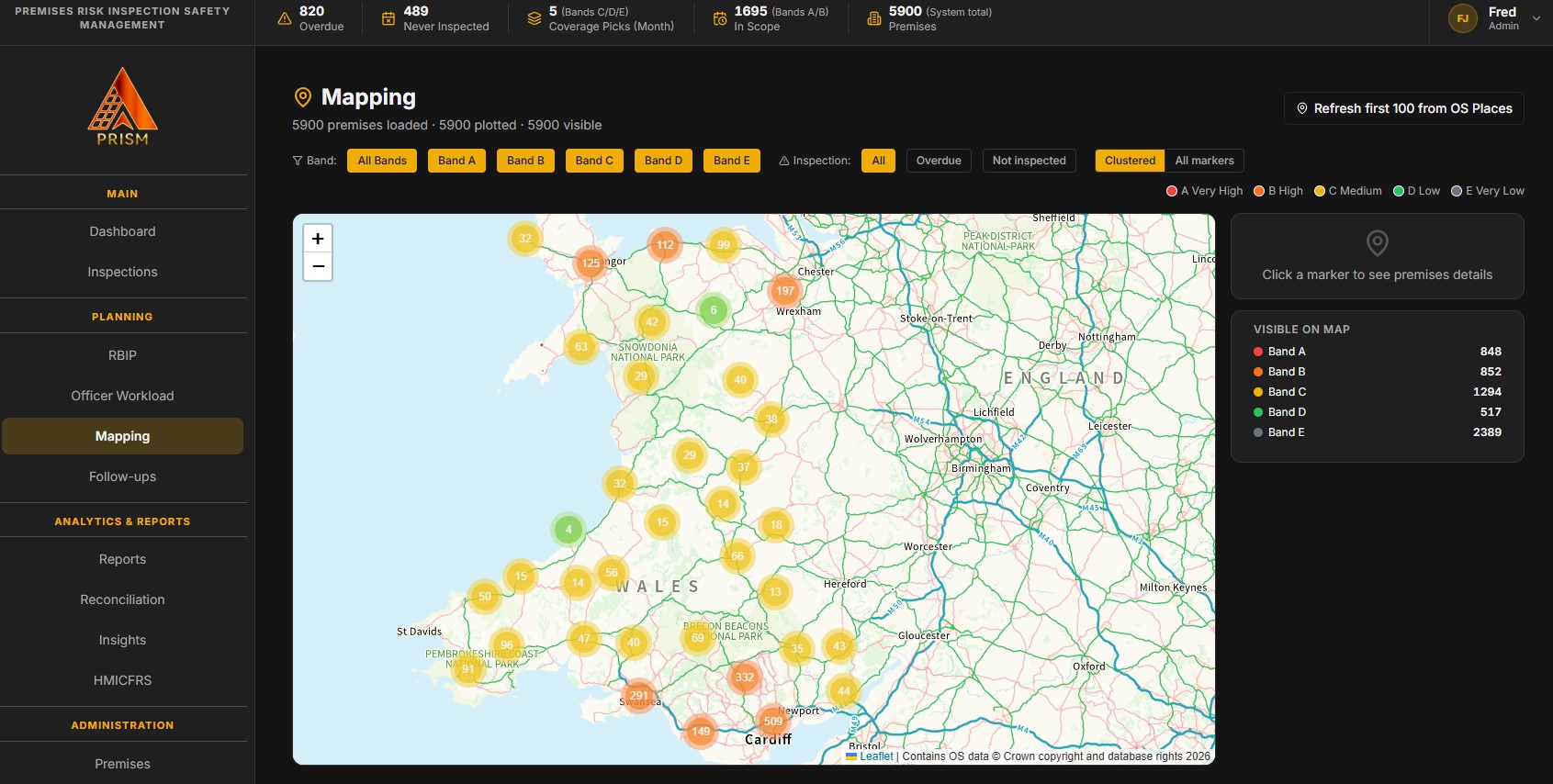Open Reports page
Image resolution: width=1553 pixels, height=784 pixels.
pos(122,559)
